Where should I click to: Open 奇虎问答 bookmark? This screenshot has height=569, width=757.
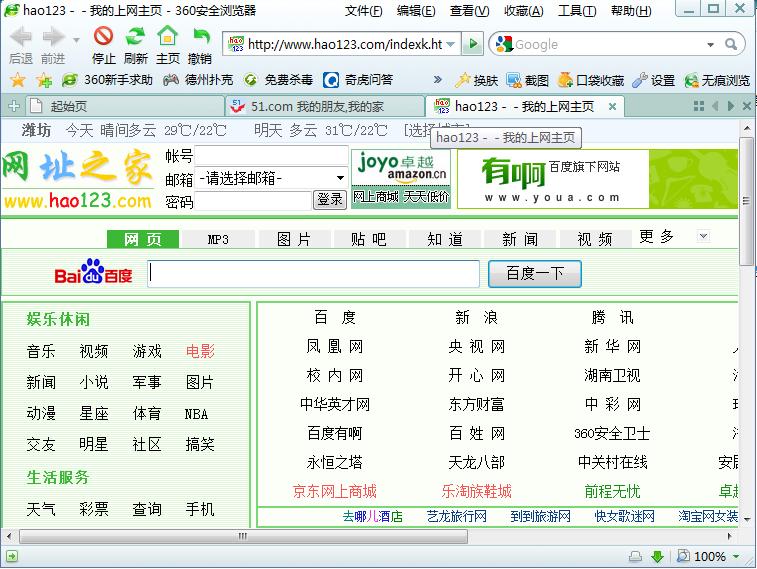(358, 80)
